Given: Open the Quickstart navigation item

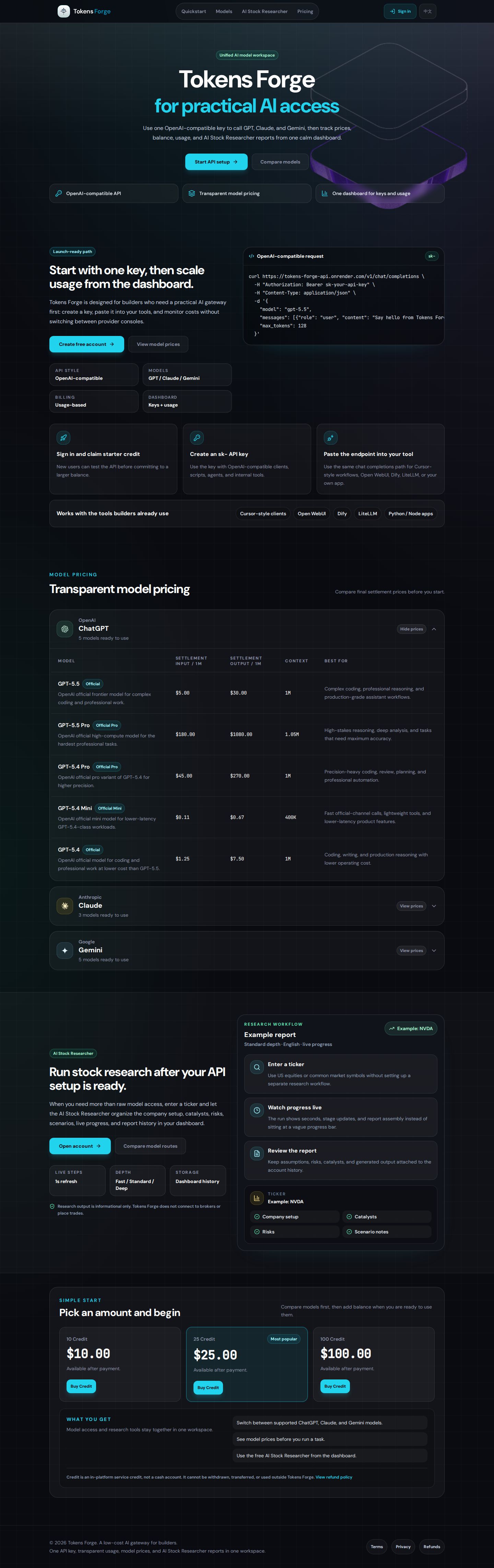Looking at the screenshot, I should [x=194, y=11].
